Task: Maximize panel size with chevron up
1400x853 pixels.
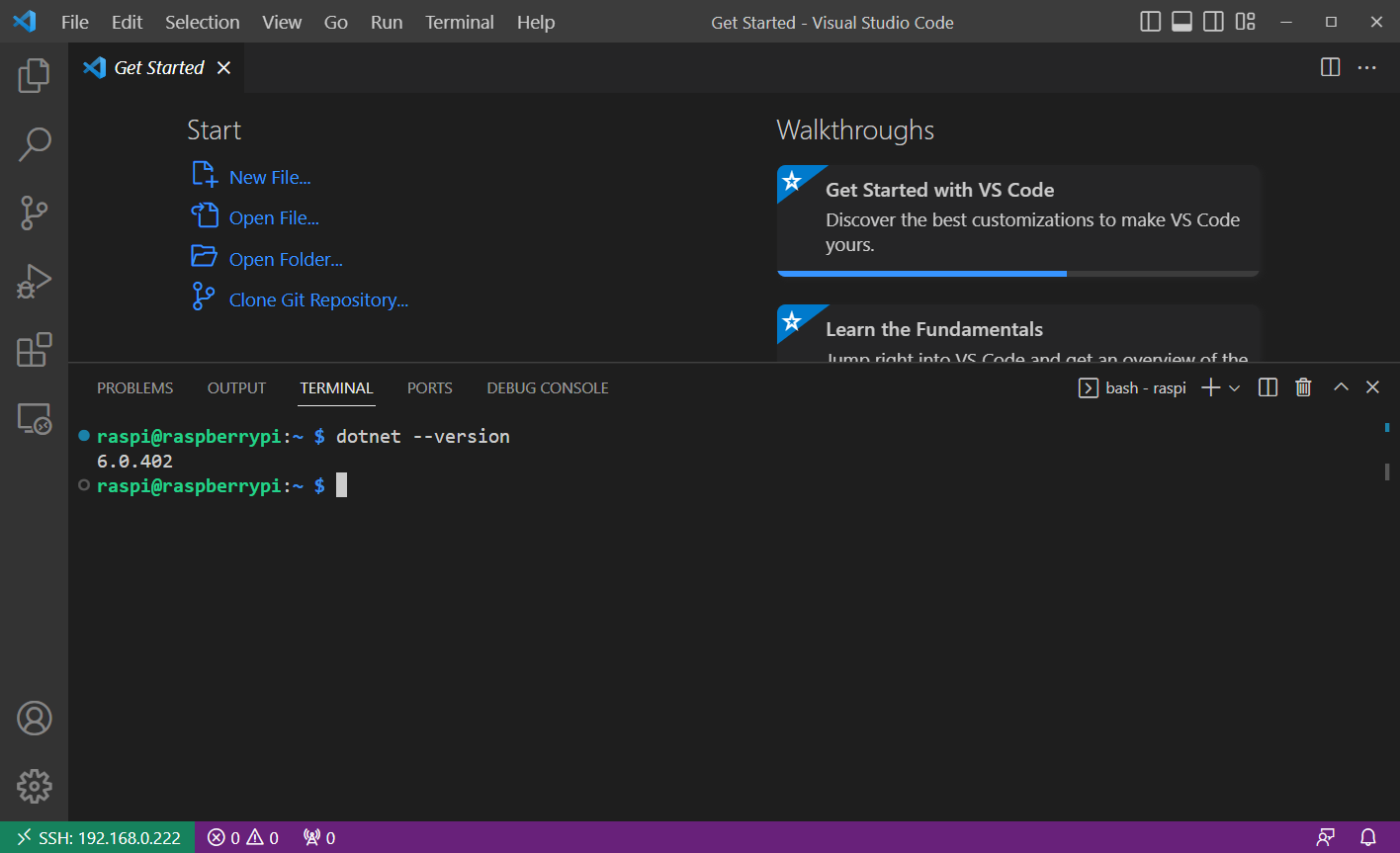Action: point(1341,387)
